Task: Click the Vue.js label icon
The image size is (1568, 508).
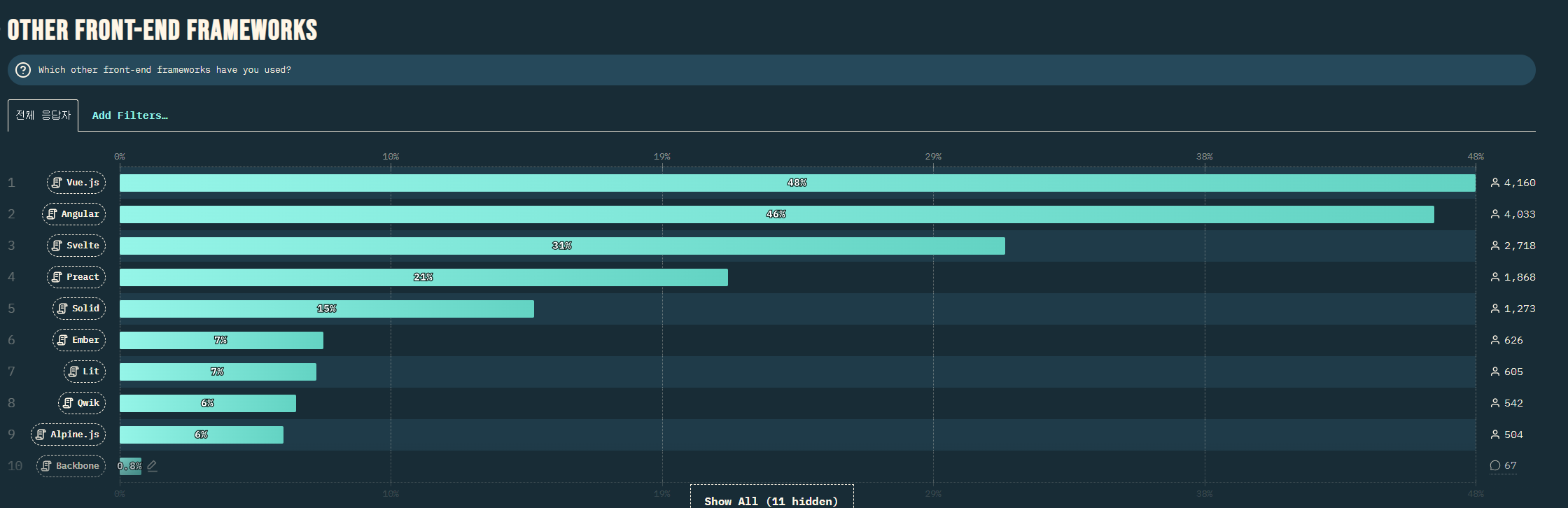Action: click(x=57, y=183)
